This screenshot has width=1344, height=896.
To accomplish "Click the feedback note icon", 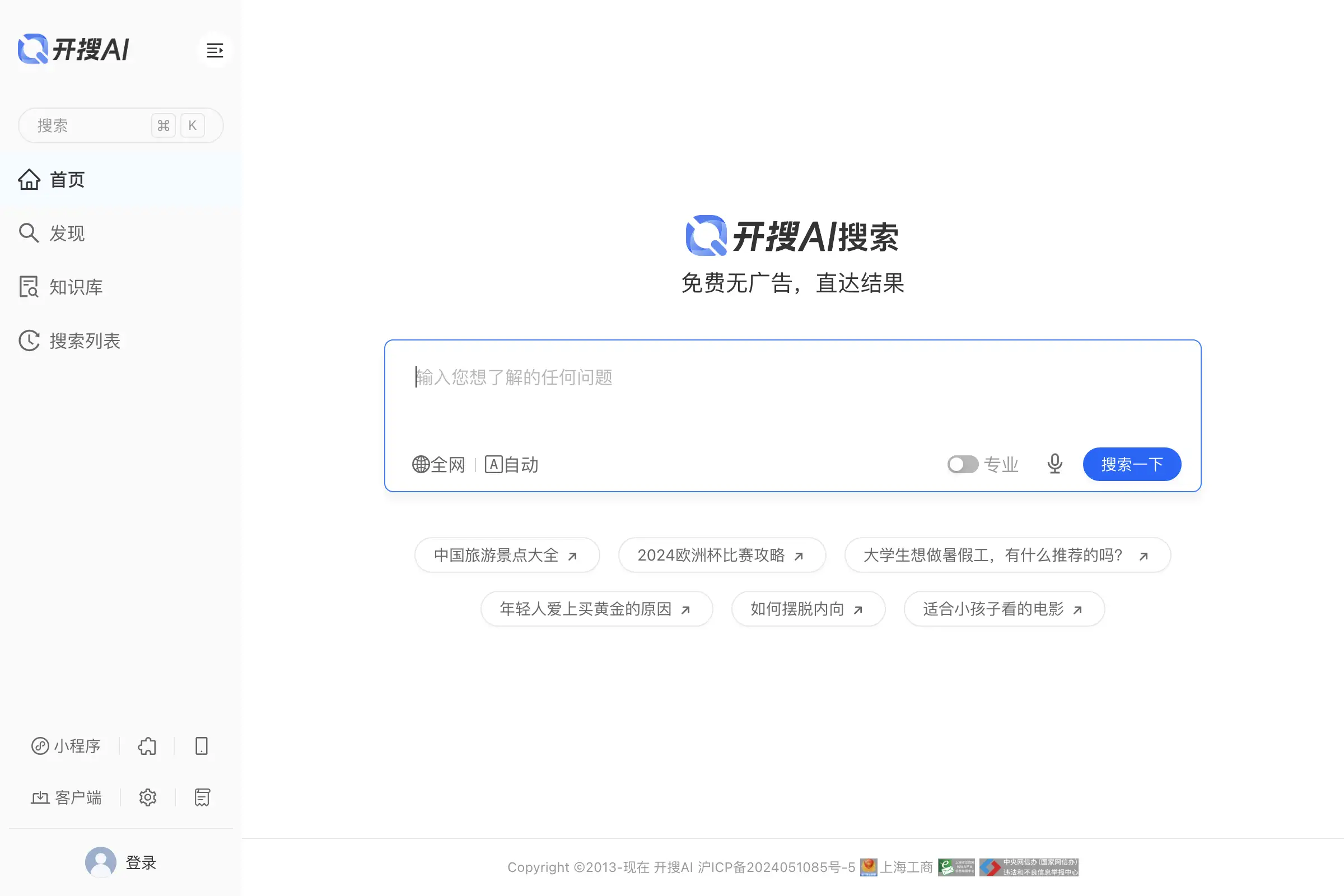I will [x=202, y=797].
